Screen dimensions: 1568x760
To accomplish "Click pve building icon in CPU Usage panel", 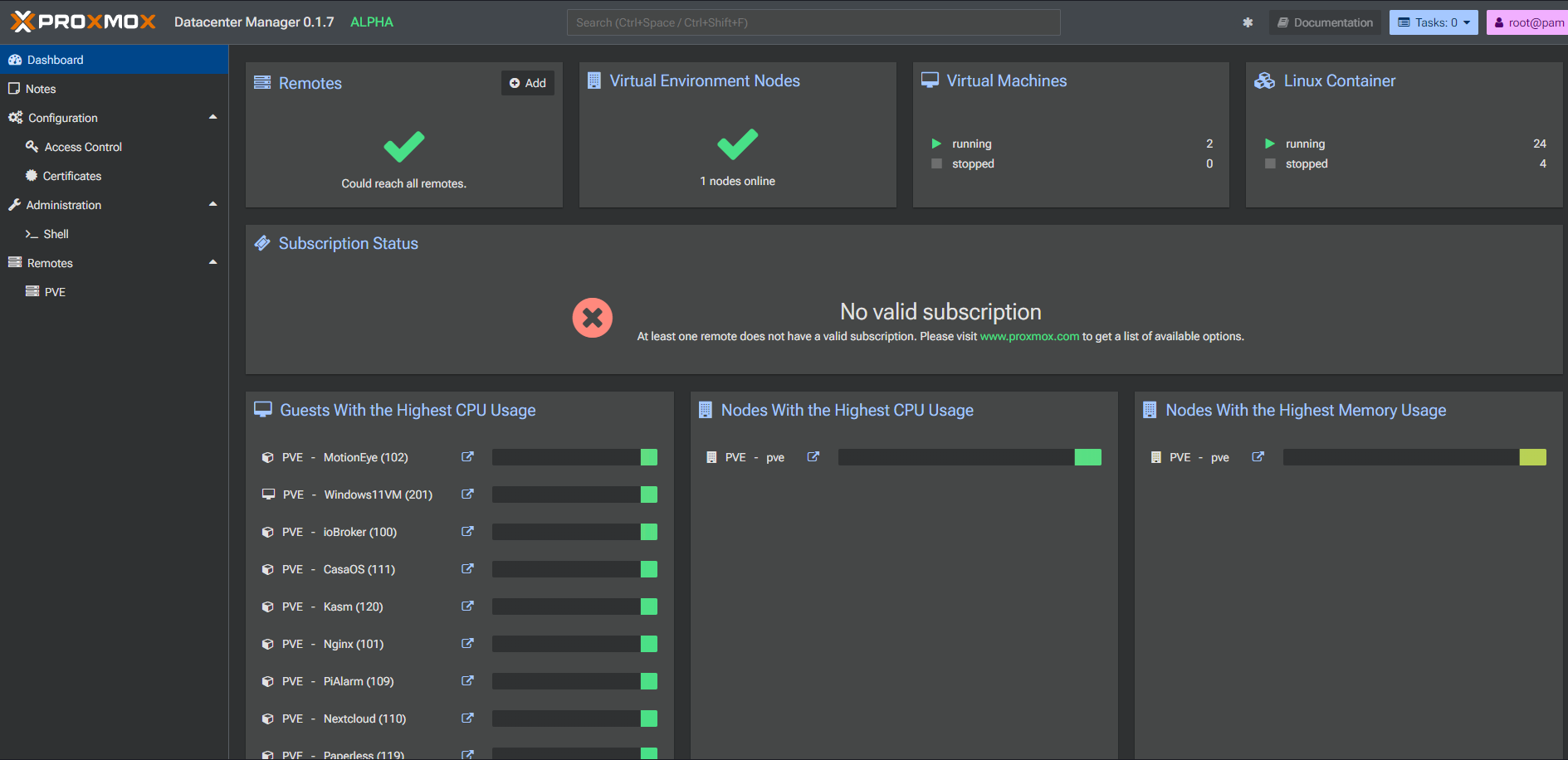I will (711, 457).
